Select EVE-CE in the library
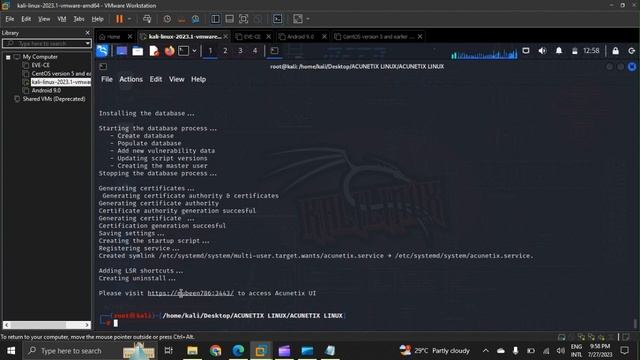640x360 pixels. [40, 65]
